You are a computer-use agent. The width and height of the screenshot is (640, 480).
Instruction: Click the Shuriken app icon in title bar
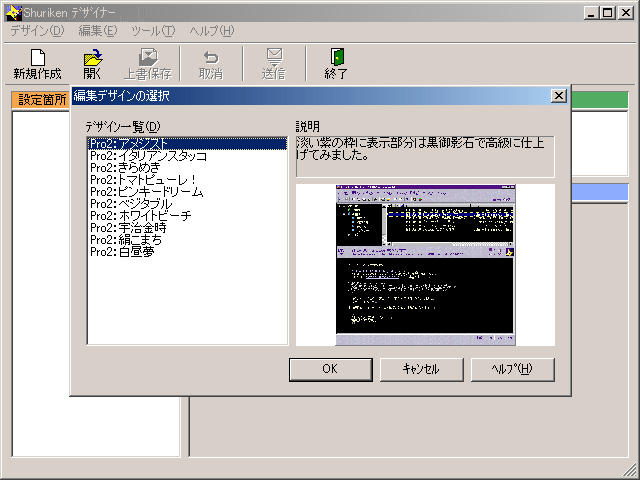[13, 13]
